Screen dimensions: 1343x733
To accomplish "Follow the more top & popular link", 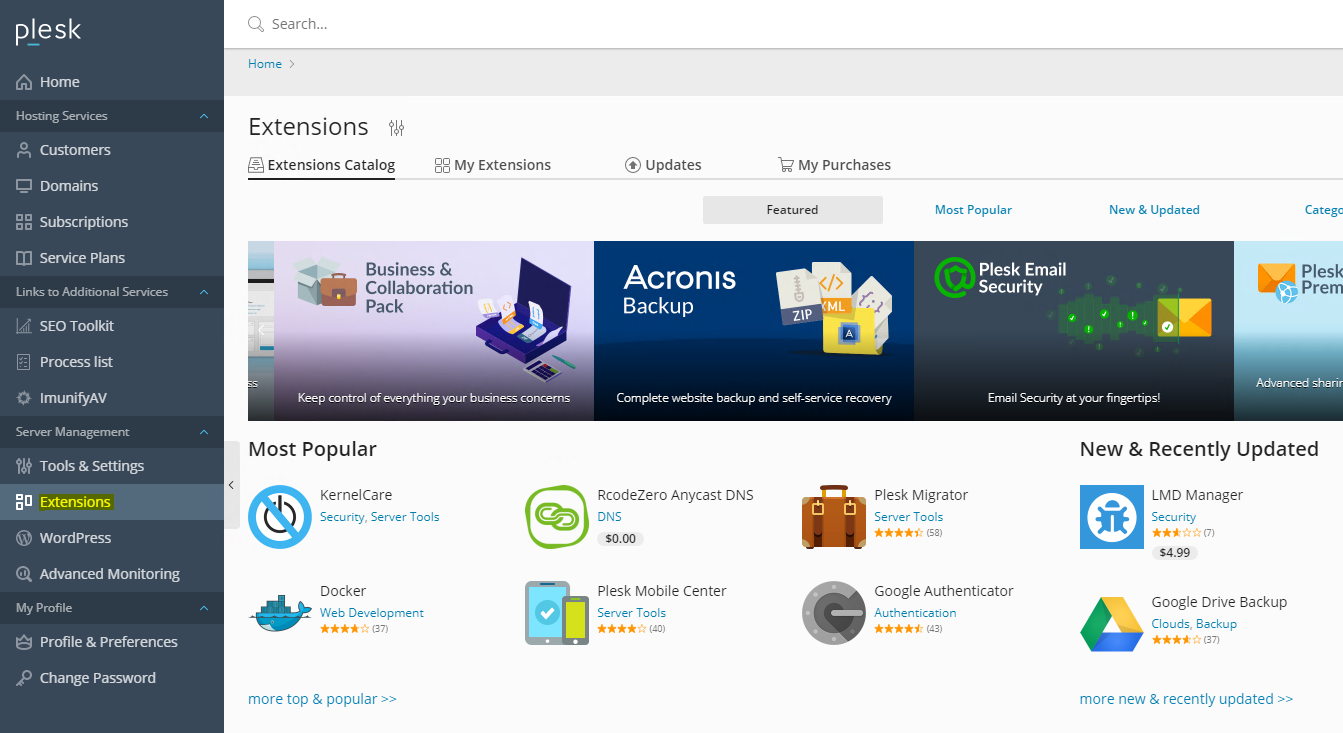I will [322, 699].
